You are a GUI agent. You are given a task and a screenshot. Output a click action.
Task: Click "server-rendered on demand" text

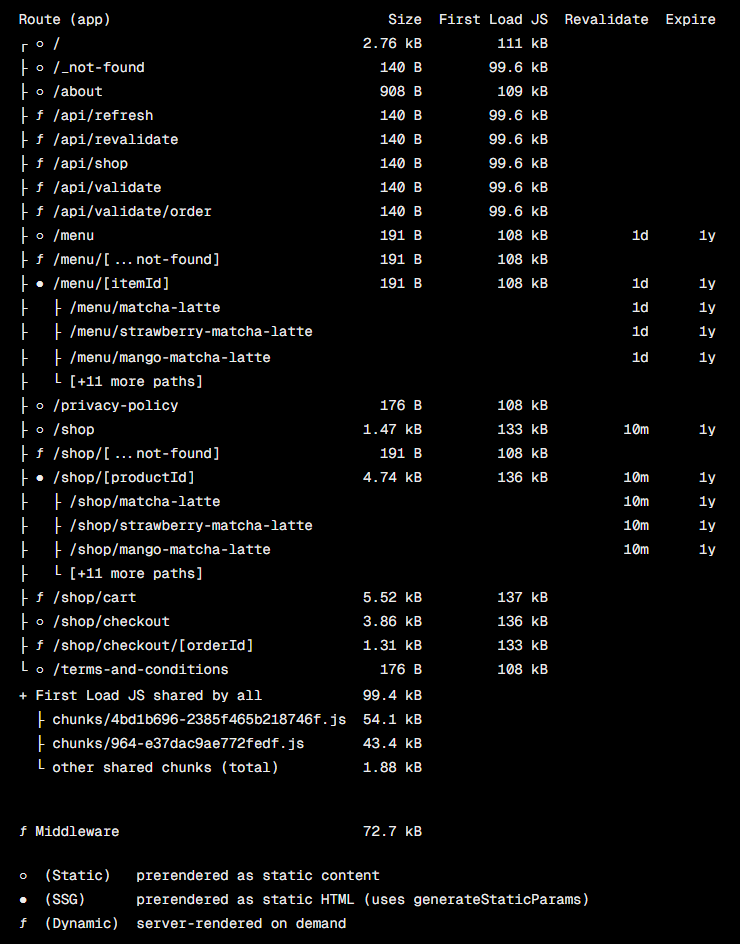click(241, 924)
